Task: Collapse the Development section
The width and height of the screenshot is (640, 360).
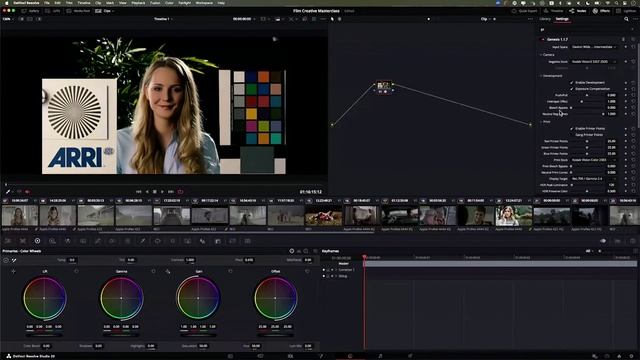Action: point(542,76)
